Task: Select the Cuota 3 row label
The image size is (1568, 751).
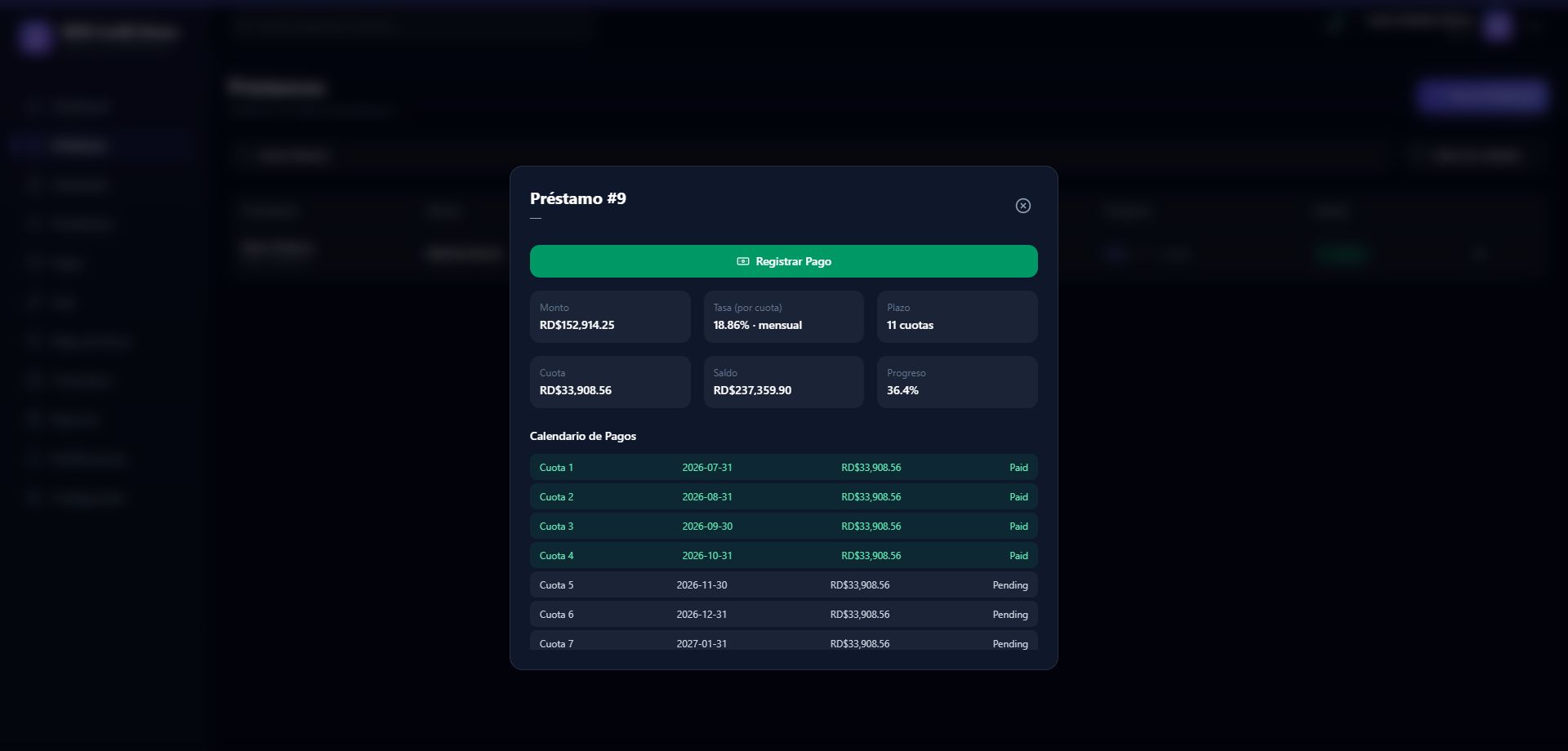Action: point(556,527)
